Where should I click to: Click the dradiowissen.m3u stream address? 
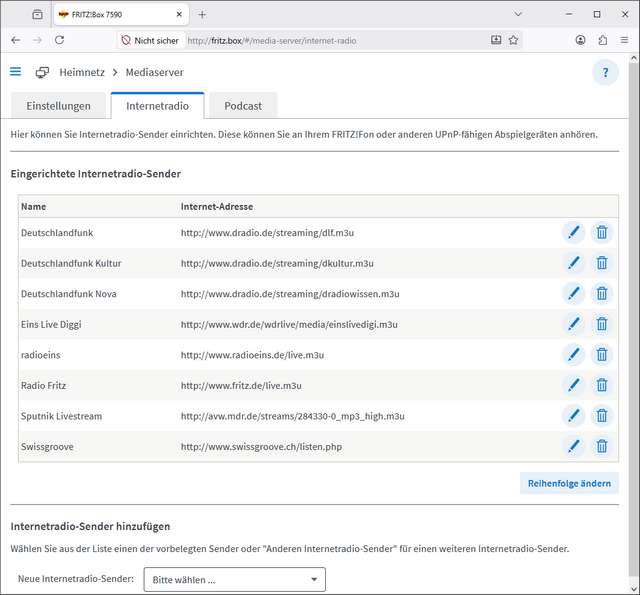coord(290,293)
